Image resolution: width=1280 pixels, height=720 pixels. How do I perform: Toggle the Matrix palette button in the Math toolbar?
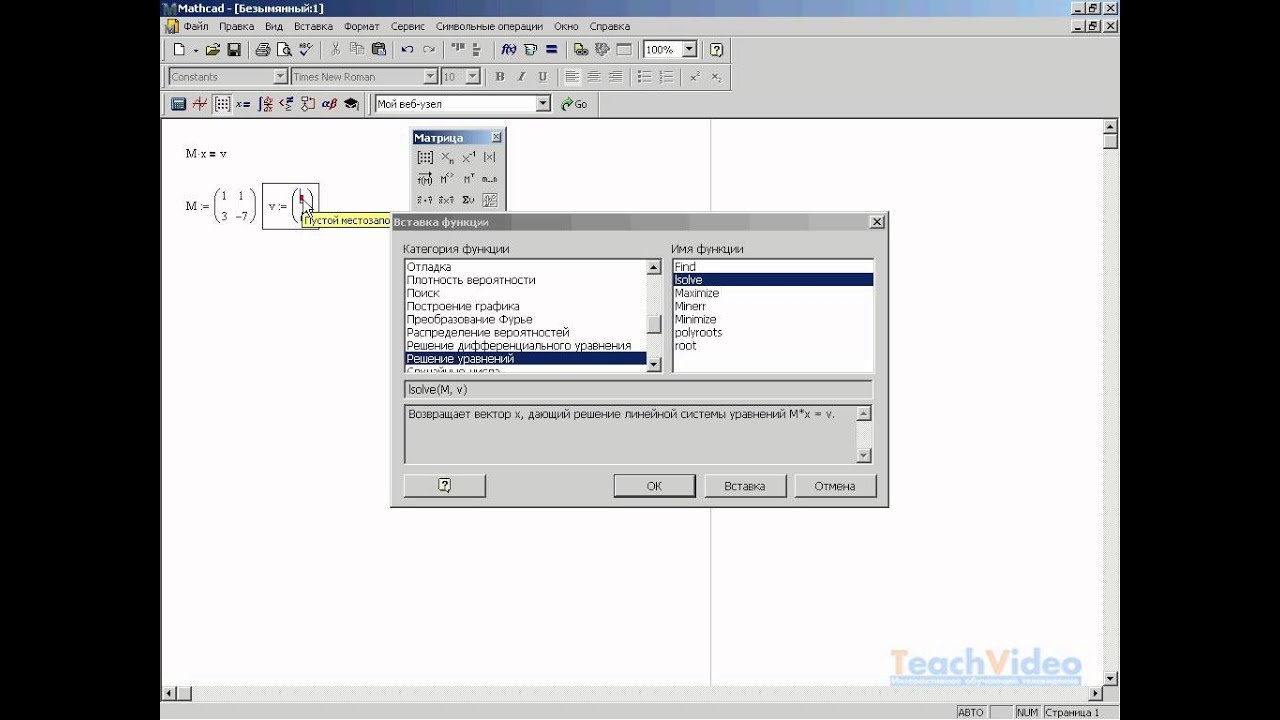coord(222,103)
